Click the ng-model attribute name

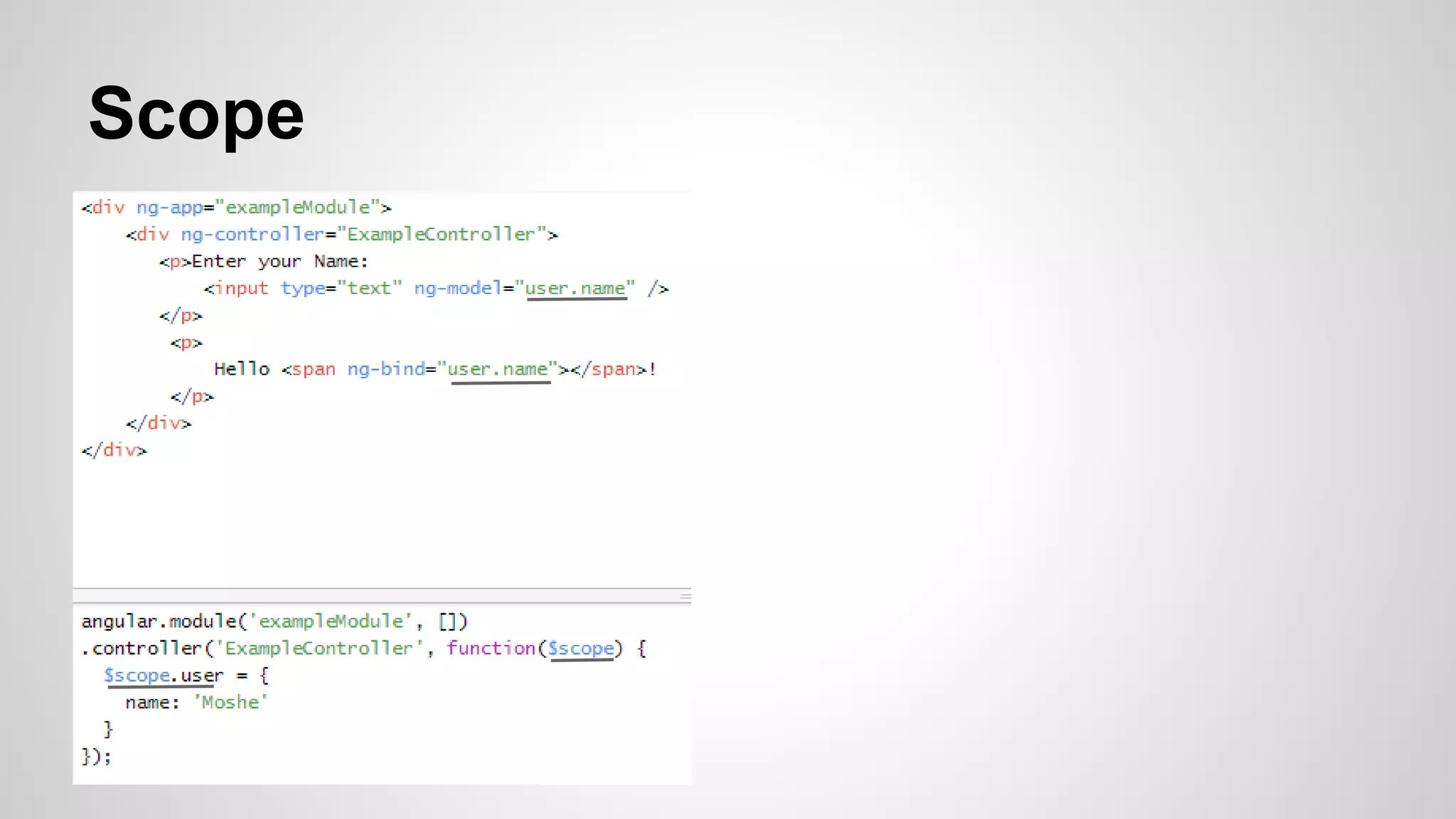click(x=458, y=289)
